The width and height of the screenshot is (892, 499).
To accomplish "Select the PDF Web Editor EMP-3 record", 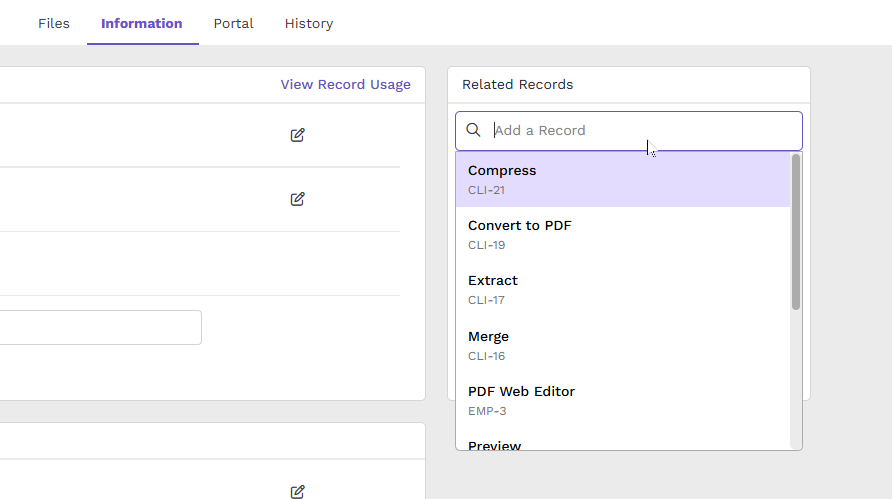I will click(x=623, y=401).
